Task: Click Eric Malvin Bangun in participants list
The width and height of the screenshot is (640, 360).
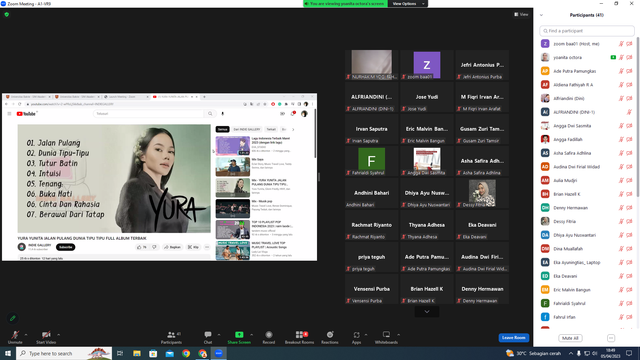Action: pyautogui.click(x=572, y=290)
